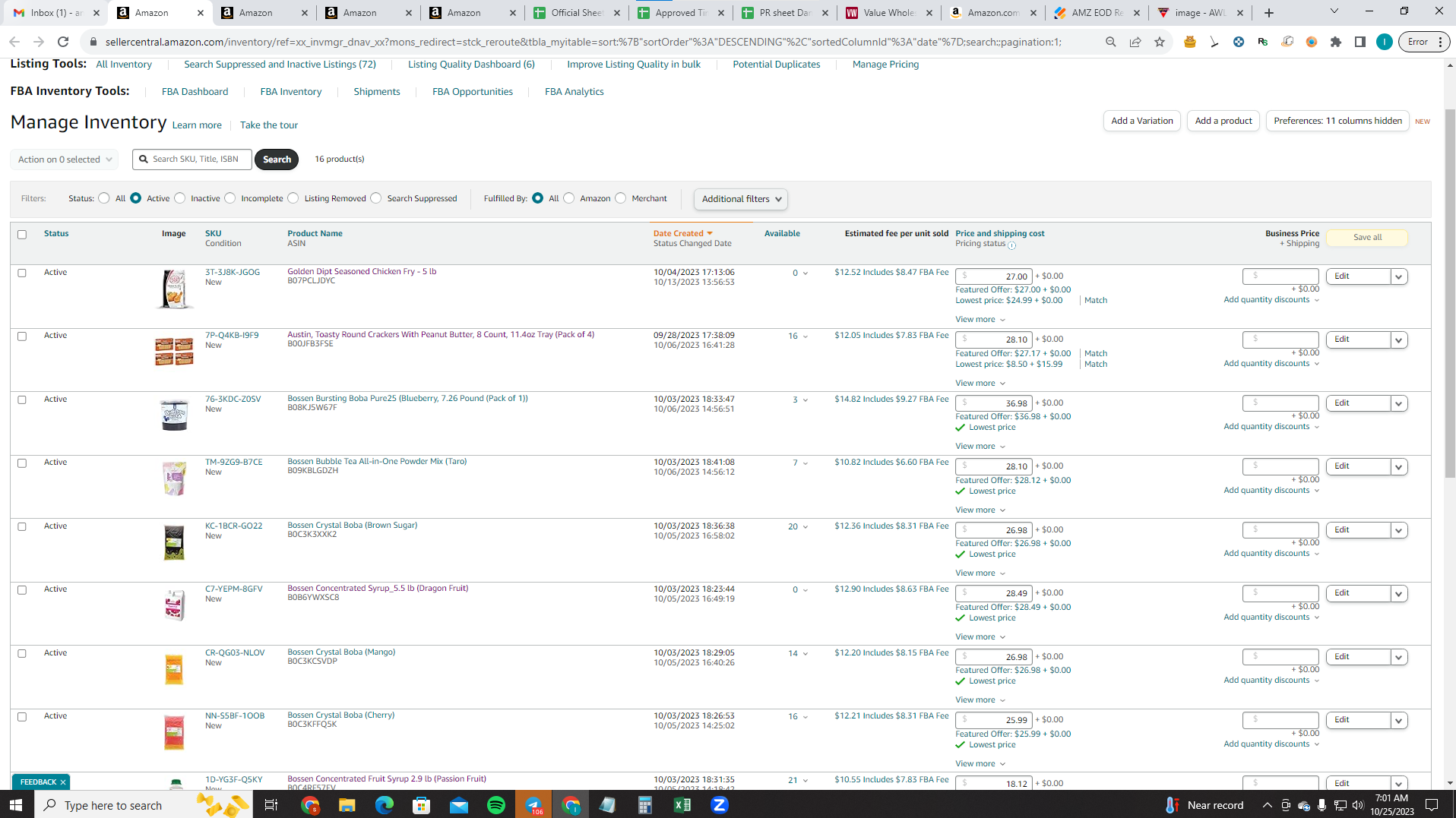Open Take the tour link
The height and width of the screenshot is (818, 1456).
pyautogui.click(x=269, y=125)
